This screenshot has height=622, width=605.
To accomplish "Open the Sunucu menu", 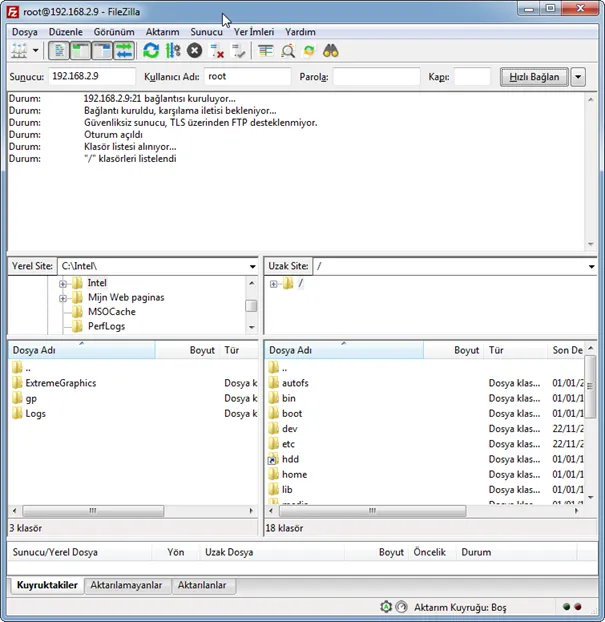I will pyautogui.click(x=206, y=32).
